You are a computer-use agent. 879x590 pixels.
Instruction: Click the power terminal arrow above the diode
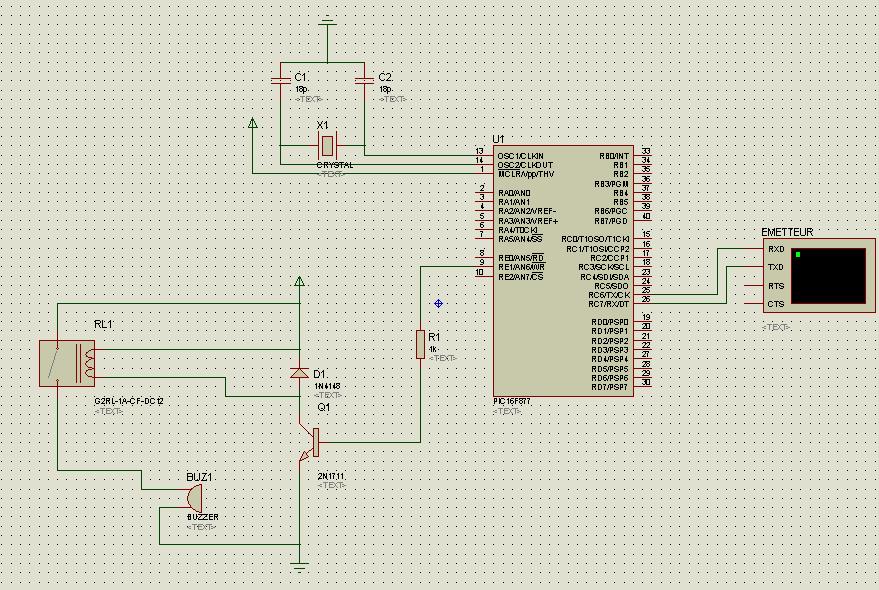pos(299,281)
